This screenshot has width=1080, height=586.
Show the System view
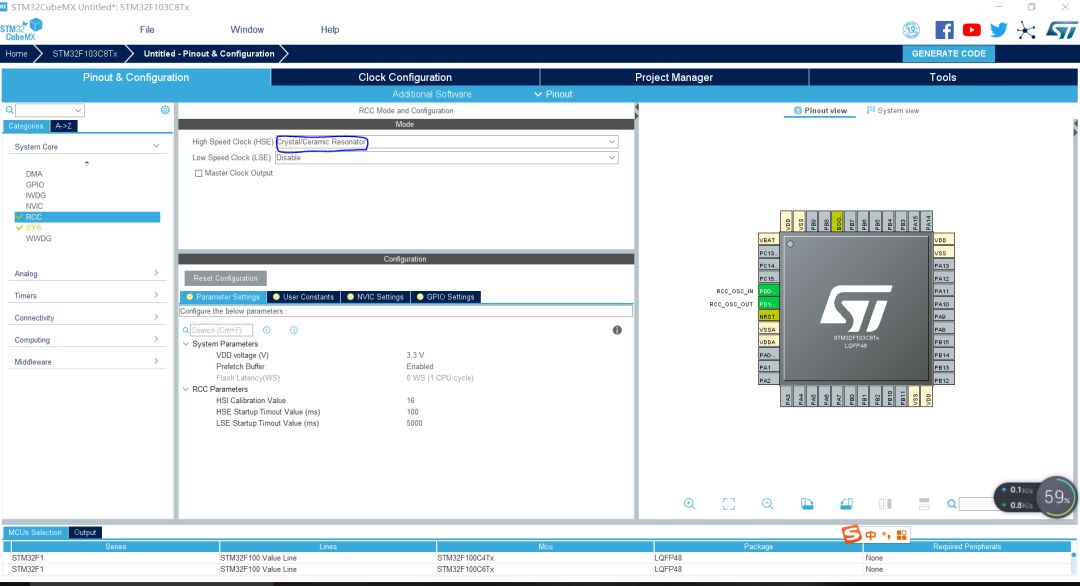point(893,110)
